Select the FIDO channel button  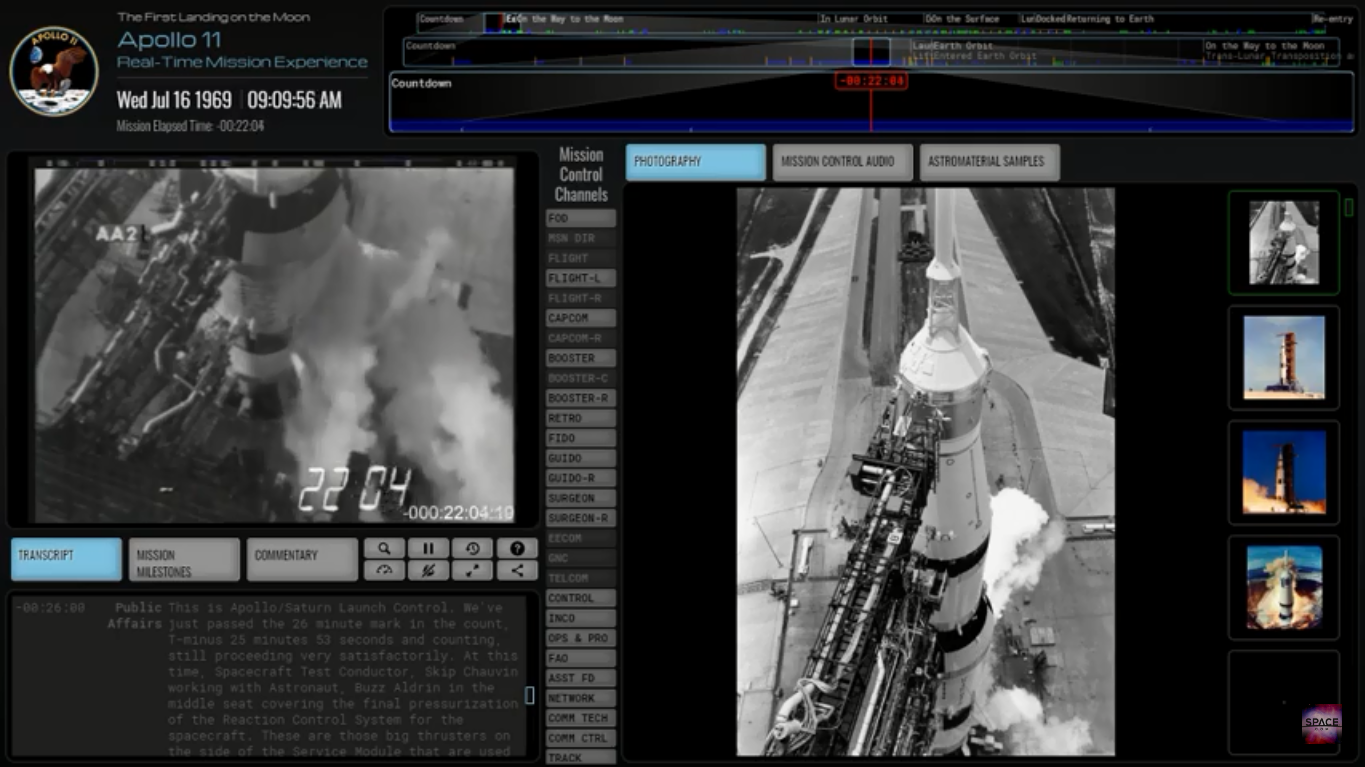point(581,438)
